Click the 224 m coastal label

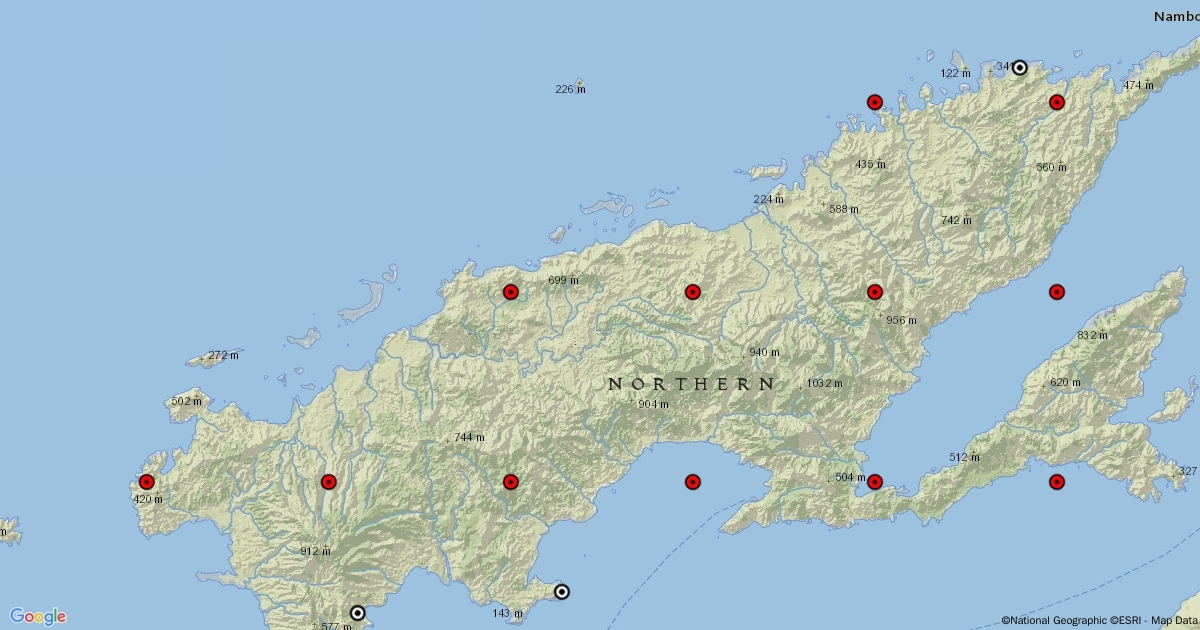(768, 200)
